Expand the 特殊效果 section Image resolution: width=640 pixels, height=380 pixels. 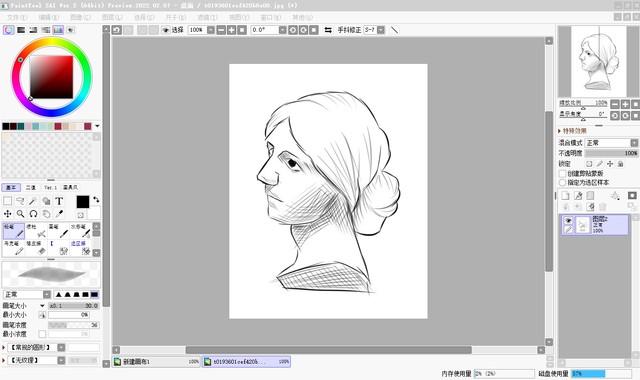572,131
